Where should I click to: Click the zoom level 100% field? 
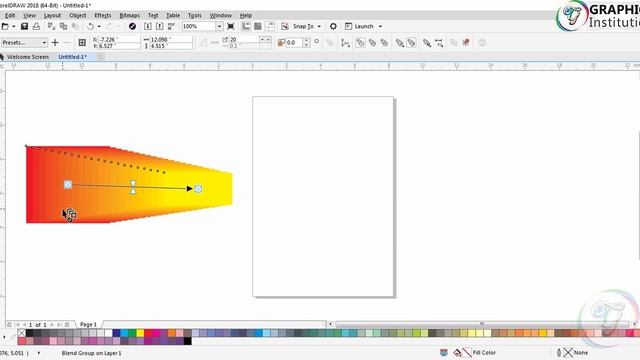(x=199, y=26)
